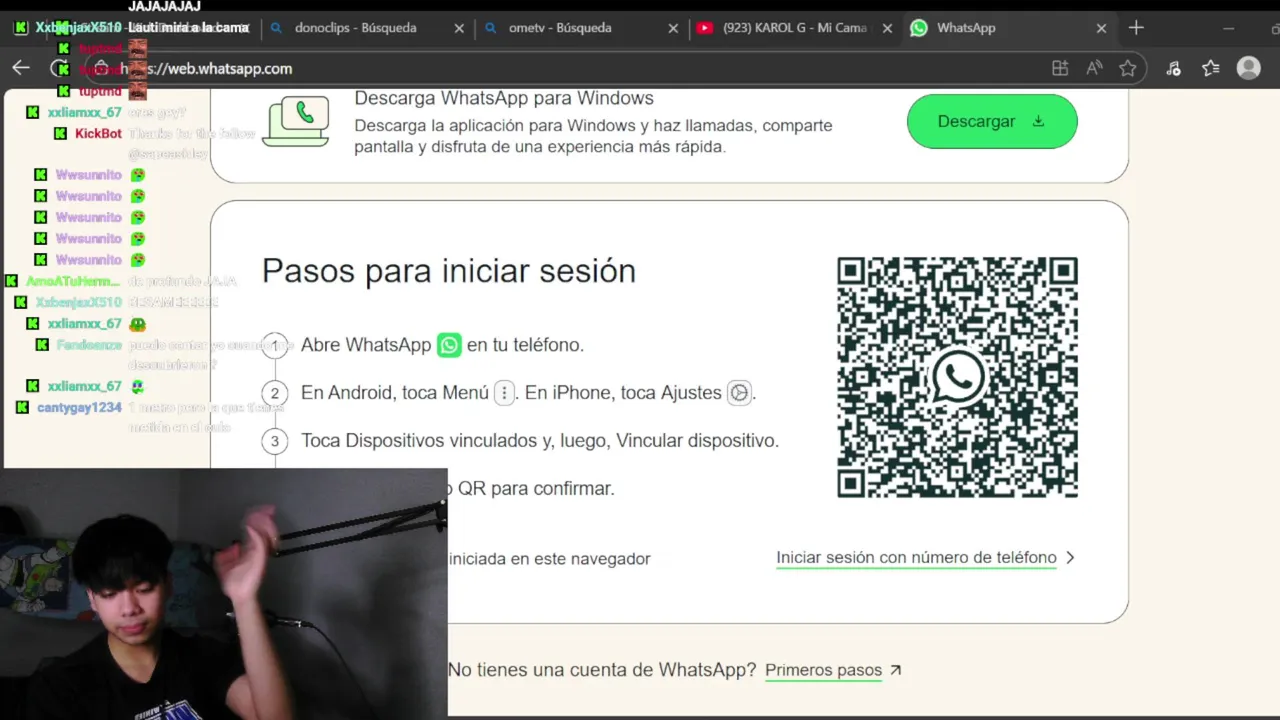Open the read aloud icon in address bar
This screenshot has height=720, width=1280.
[1094, 68]
